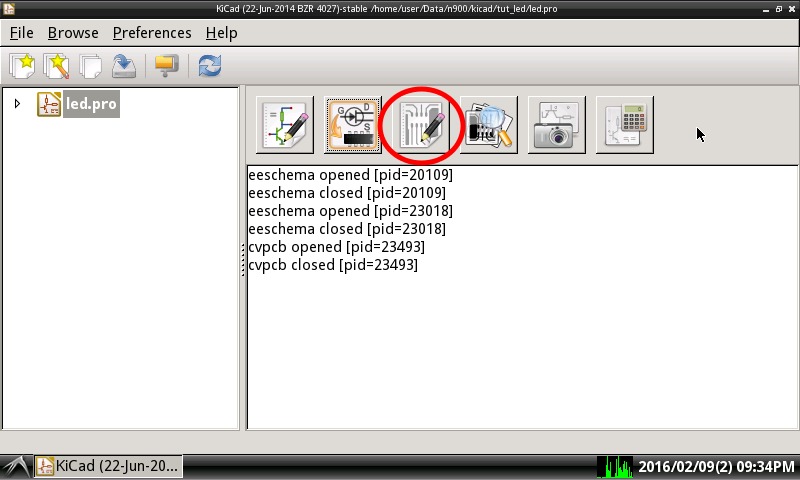Open the File menu
This screenshot has height=480, width=800.
pyautogui.click(x=21, y=33)
